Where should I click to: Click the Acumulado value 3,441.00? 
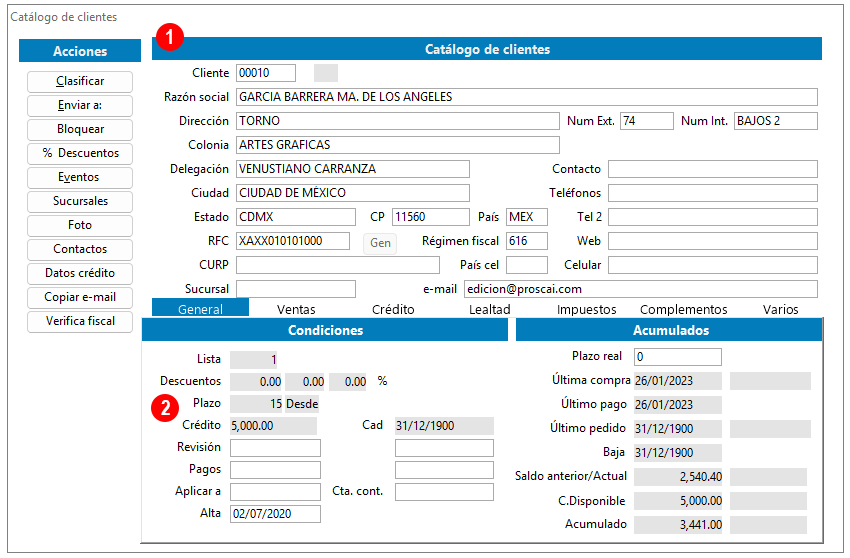[678, 524]
